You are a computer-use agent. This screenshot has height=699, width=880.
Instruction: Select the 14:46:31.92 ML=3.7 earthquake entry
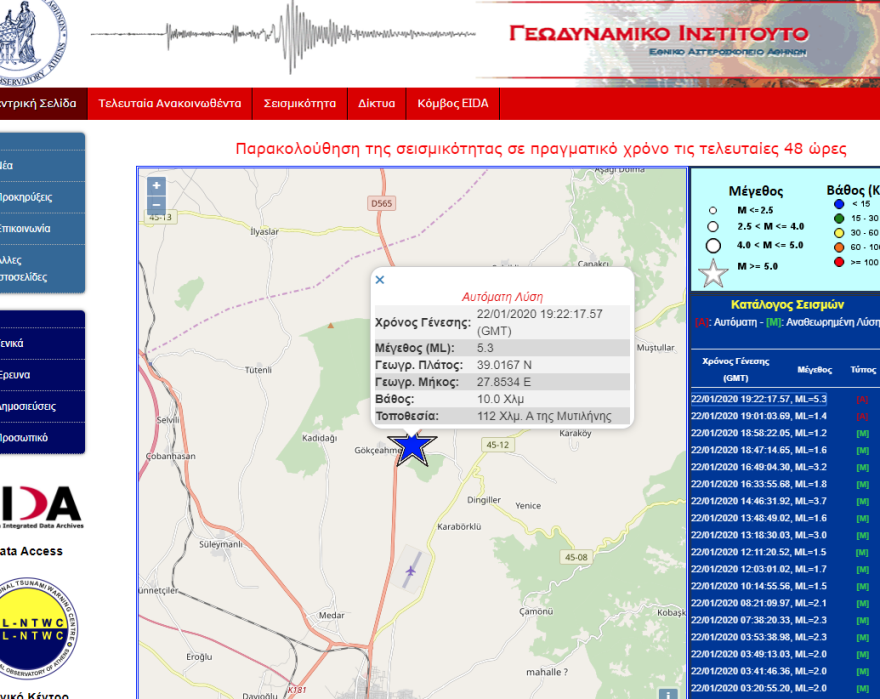[x=759, y=501]
